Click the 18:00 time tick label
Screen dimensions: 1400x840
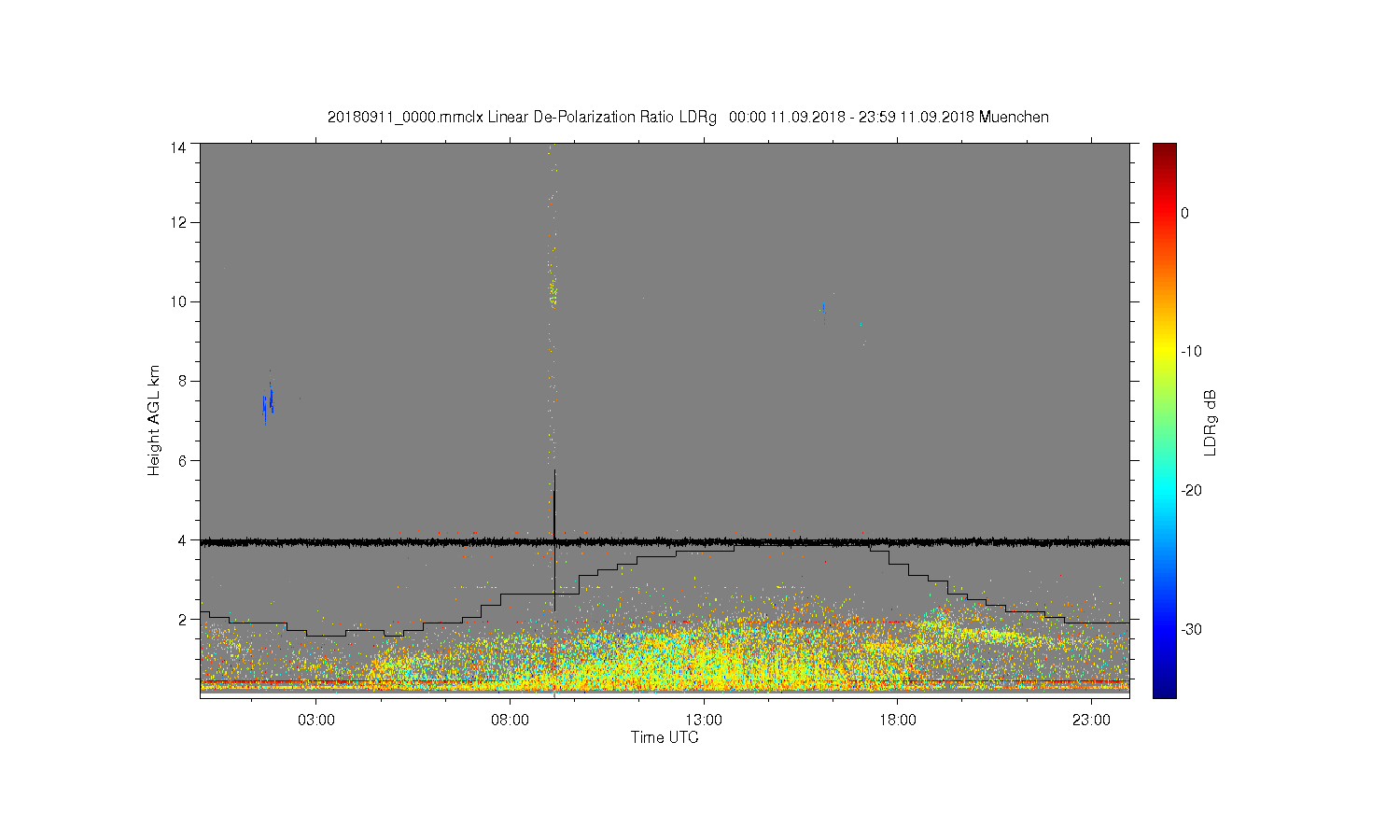coord(898,721)
